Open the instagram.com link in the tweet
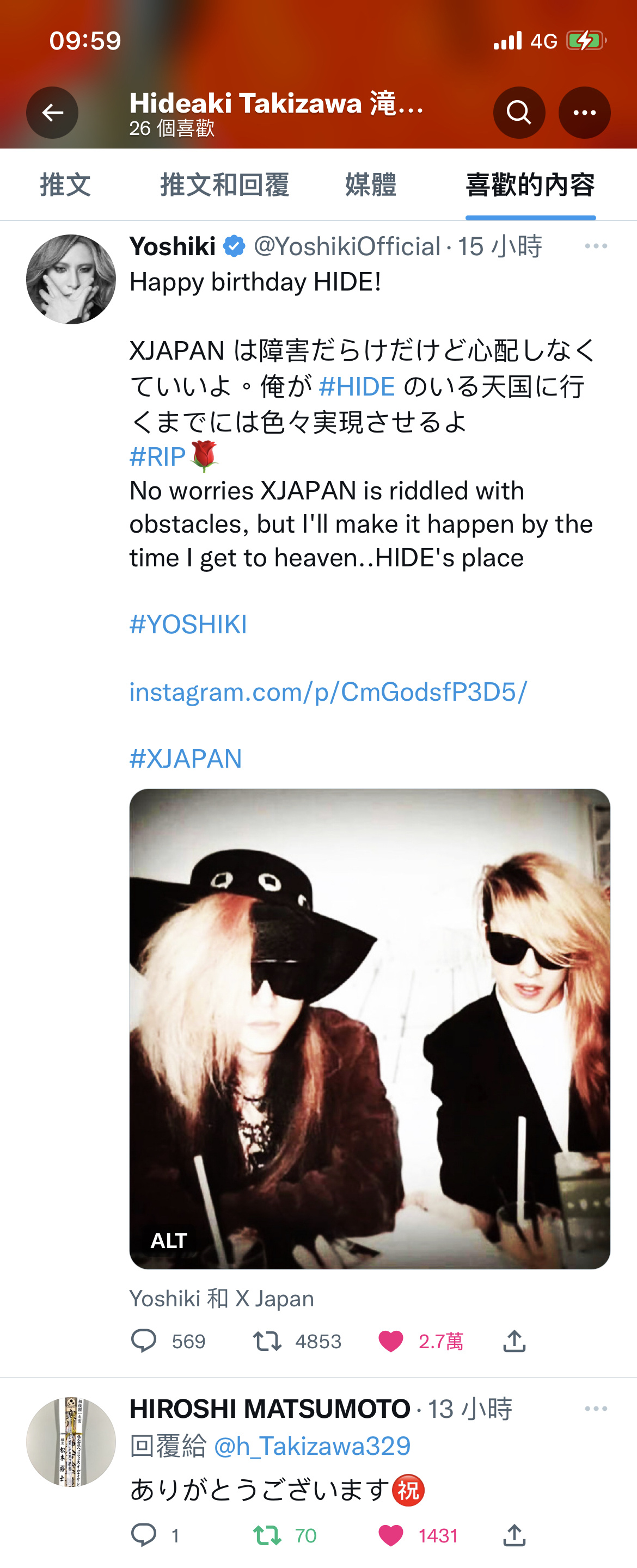The width and height of the screenshot is (637, 1568). (328, 692)
